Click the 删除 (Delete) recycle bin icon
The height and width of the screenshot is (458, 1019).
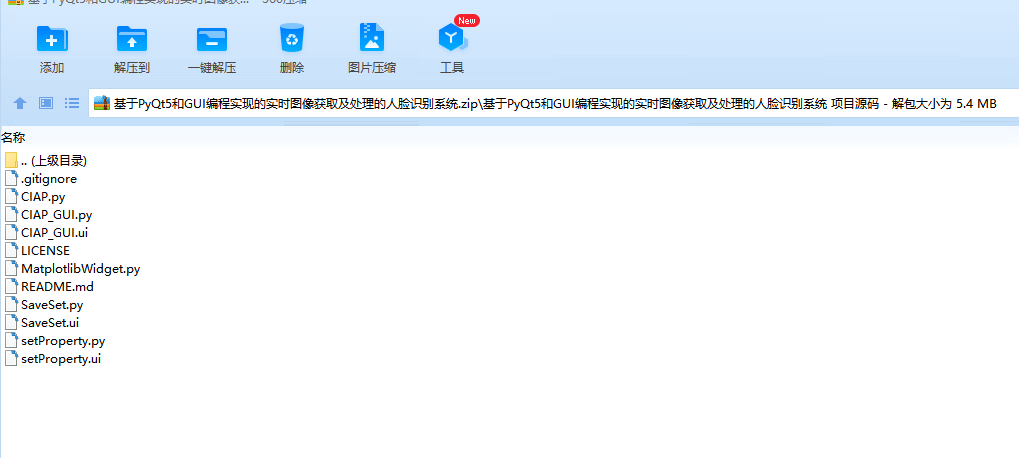coord(292,38)
